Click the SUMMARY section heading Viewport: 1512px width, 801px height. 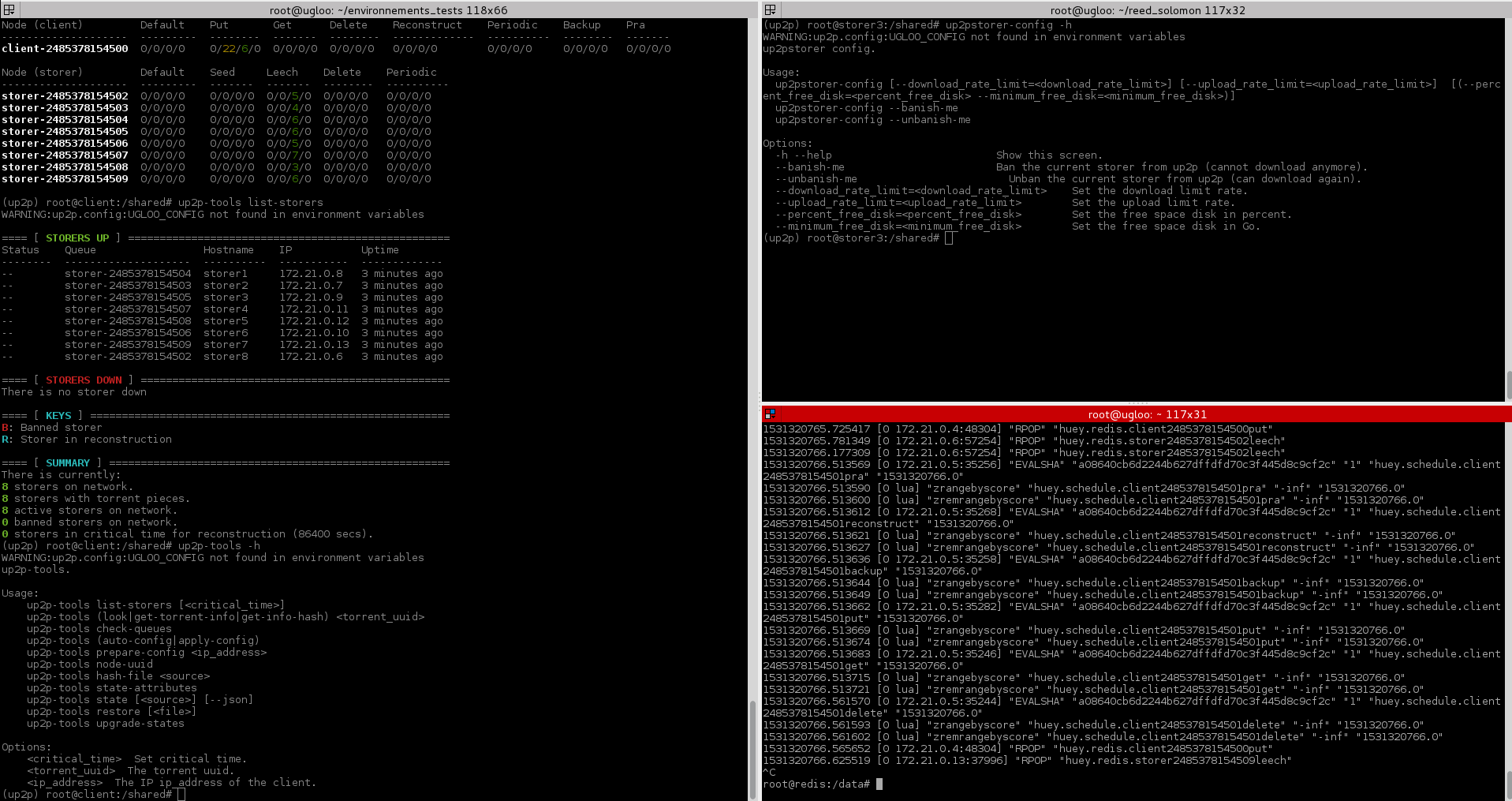(x=68, y=463)
